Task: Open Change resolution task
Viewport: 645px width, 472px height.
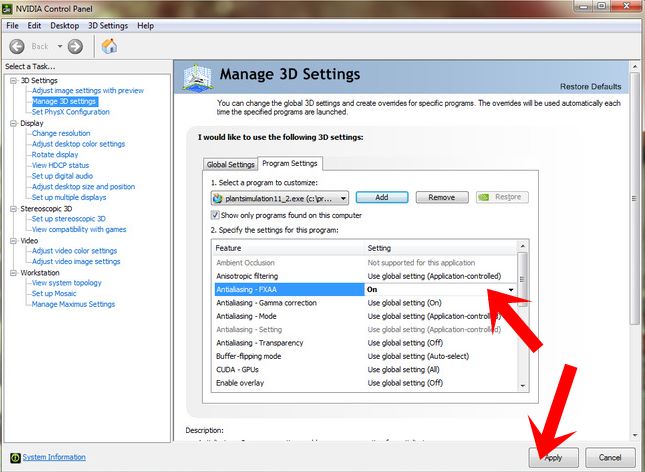Action: [61, 133]
